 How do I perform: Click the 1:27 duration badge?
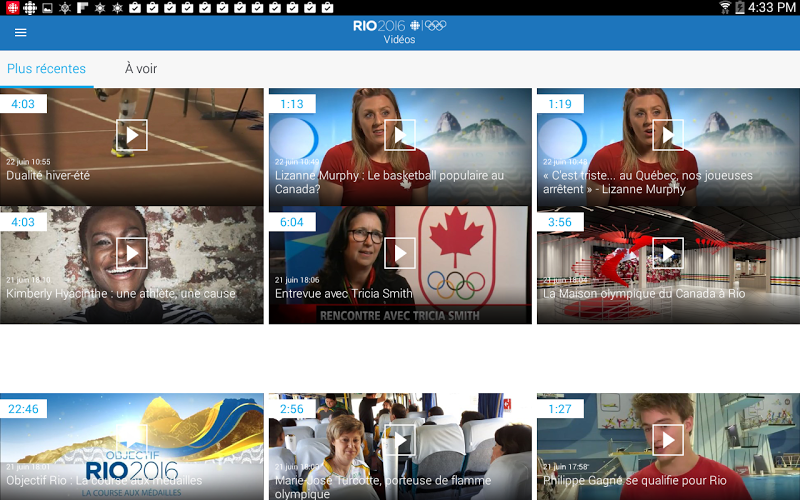(x=560, y=409)
